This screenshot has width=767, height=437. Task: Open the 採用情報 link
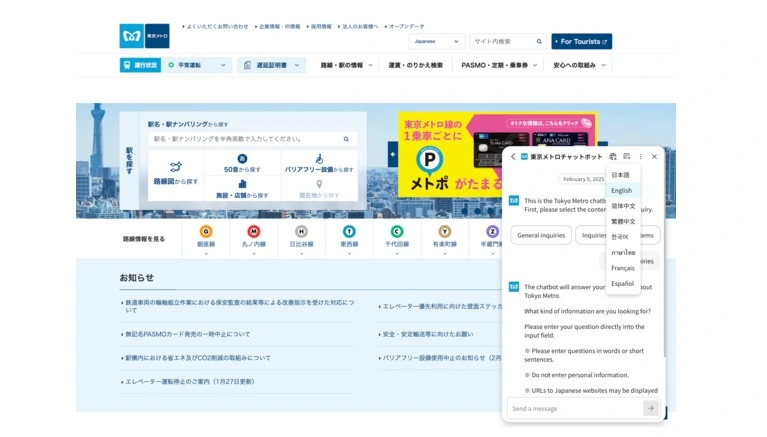pyautogui.click(x=319, y=26)
